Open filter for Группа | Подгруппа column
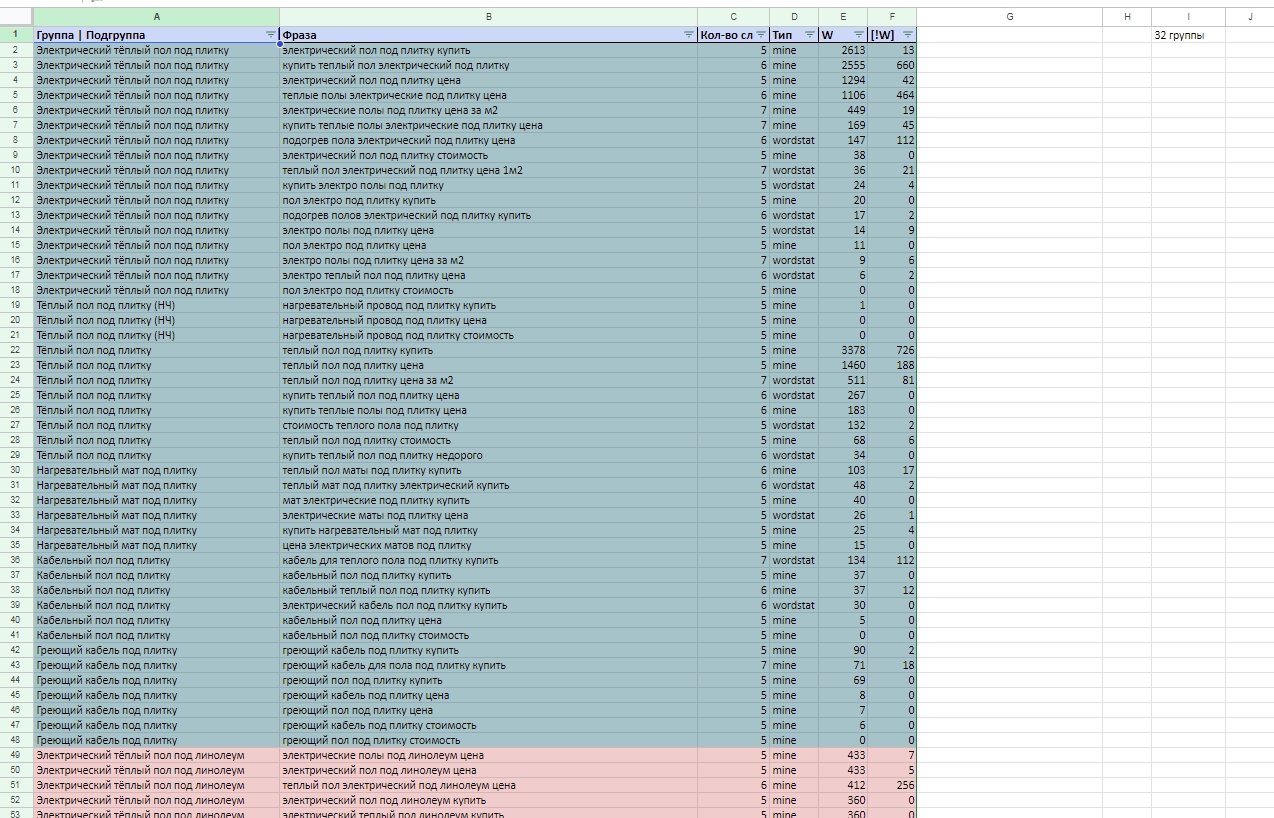The height and width of the screenshot is (818, 1274). 271,35
